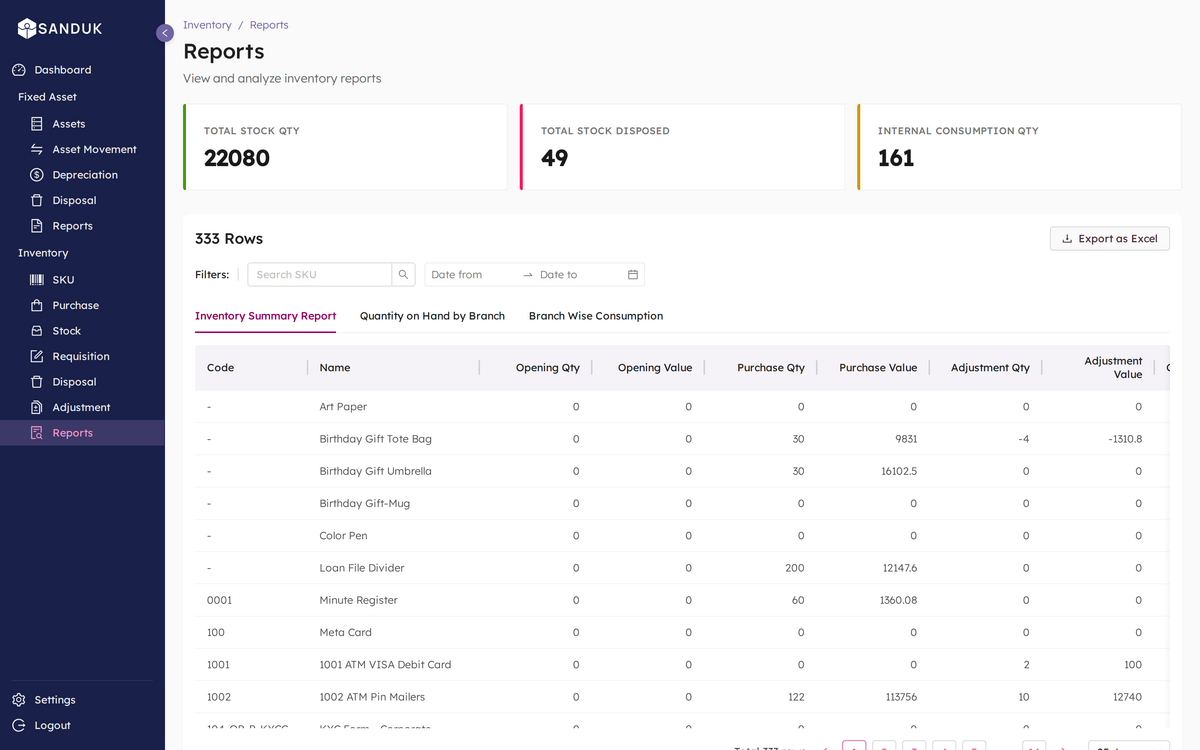Viewport: 1200px width, 750px height.
Task: Click the Purchase shopping bag icon
Action: point(37,305)
